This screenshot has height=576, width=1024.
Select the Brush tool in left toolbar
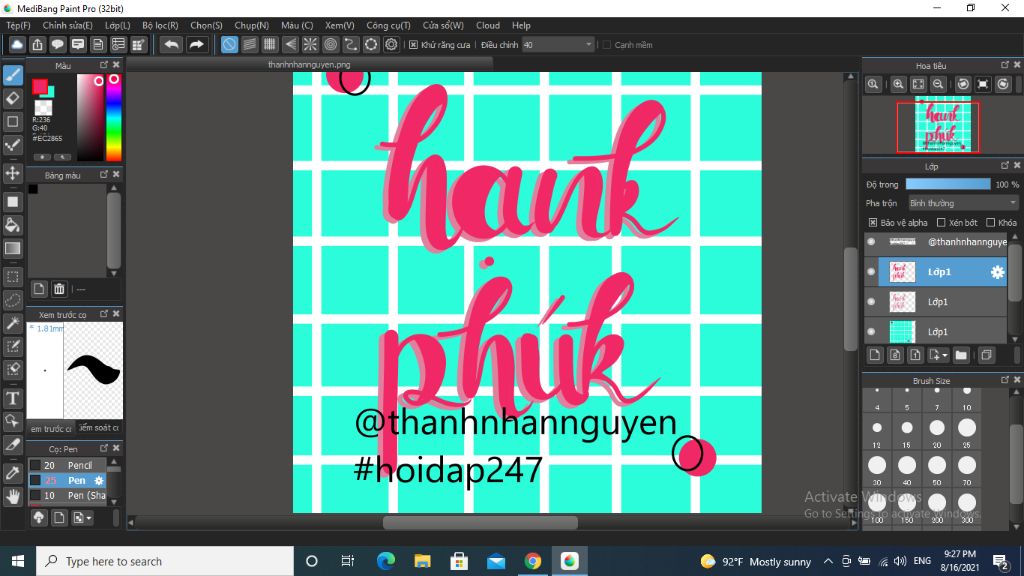(x=12, y=75)
